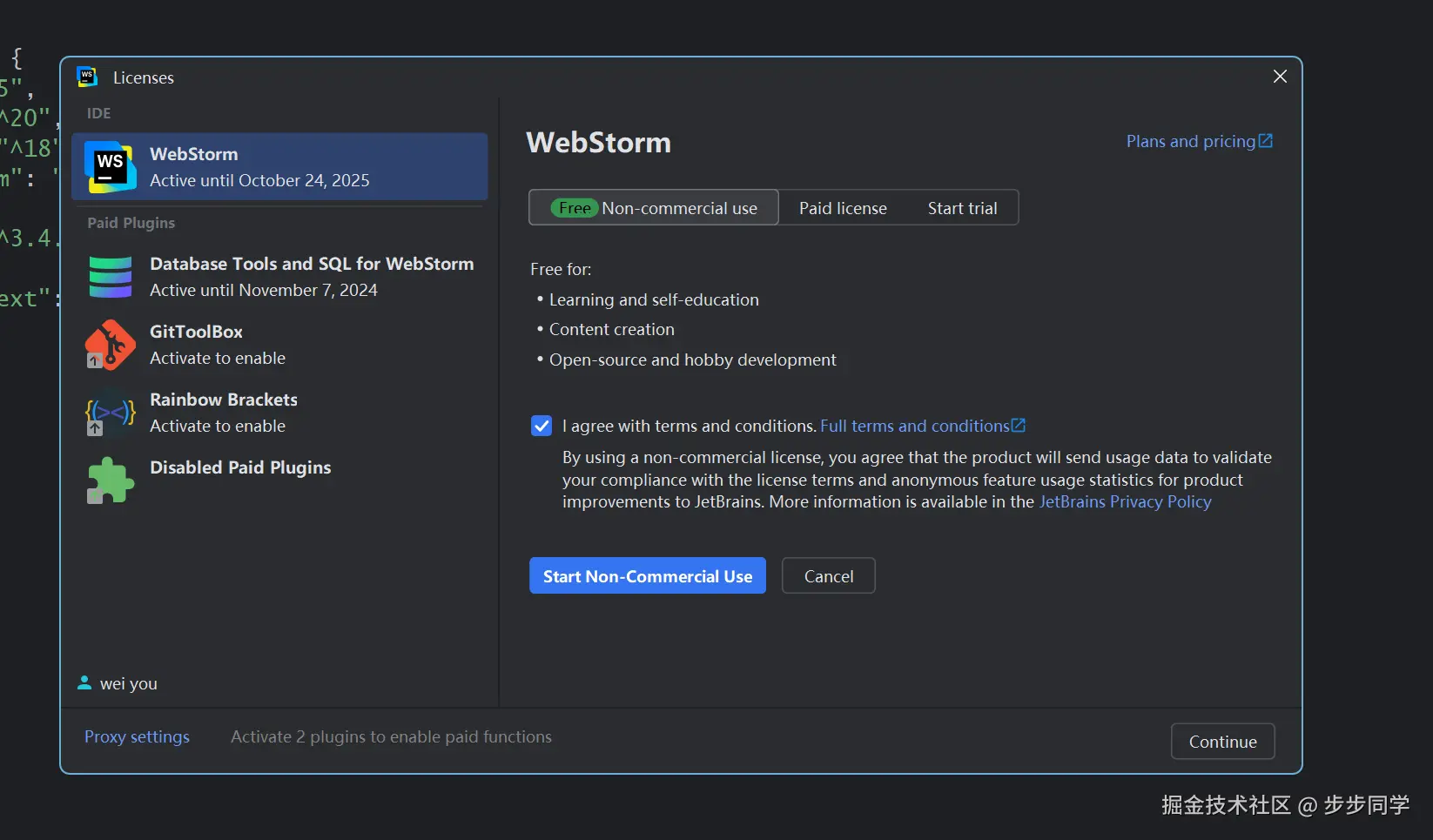
Task: Click the 'Content creation' bullet text
Action: click(611, 329)
